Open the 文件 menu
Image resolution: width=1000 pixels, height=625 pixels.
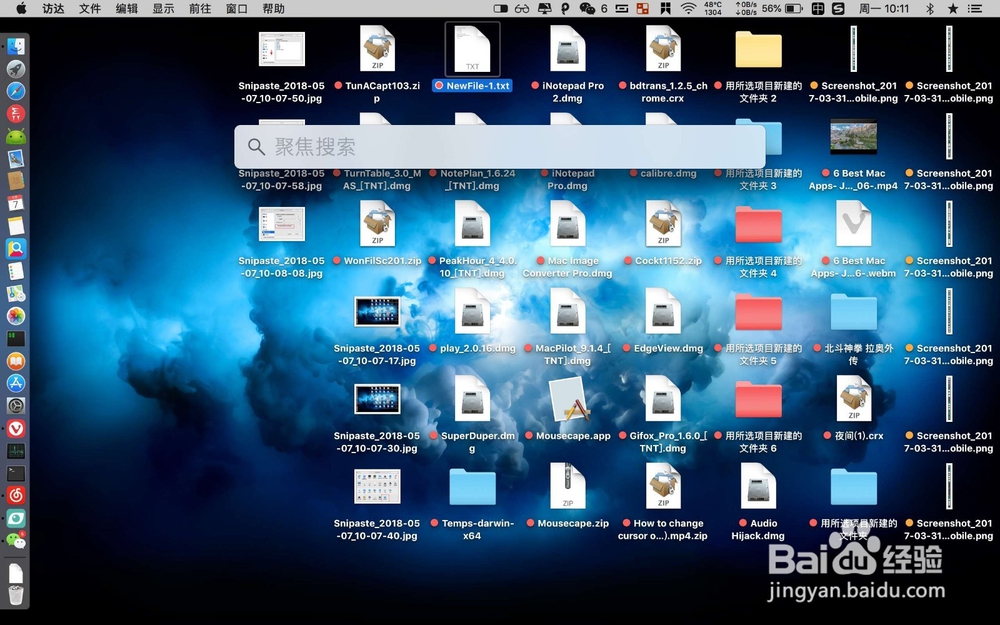point(90,9)
